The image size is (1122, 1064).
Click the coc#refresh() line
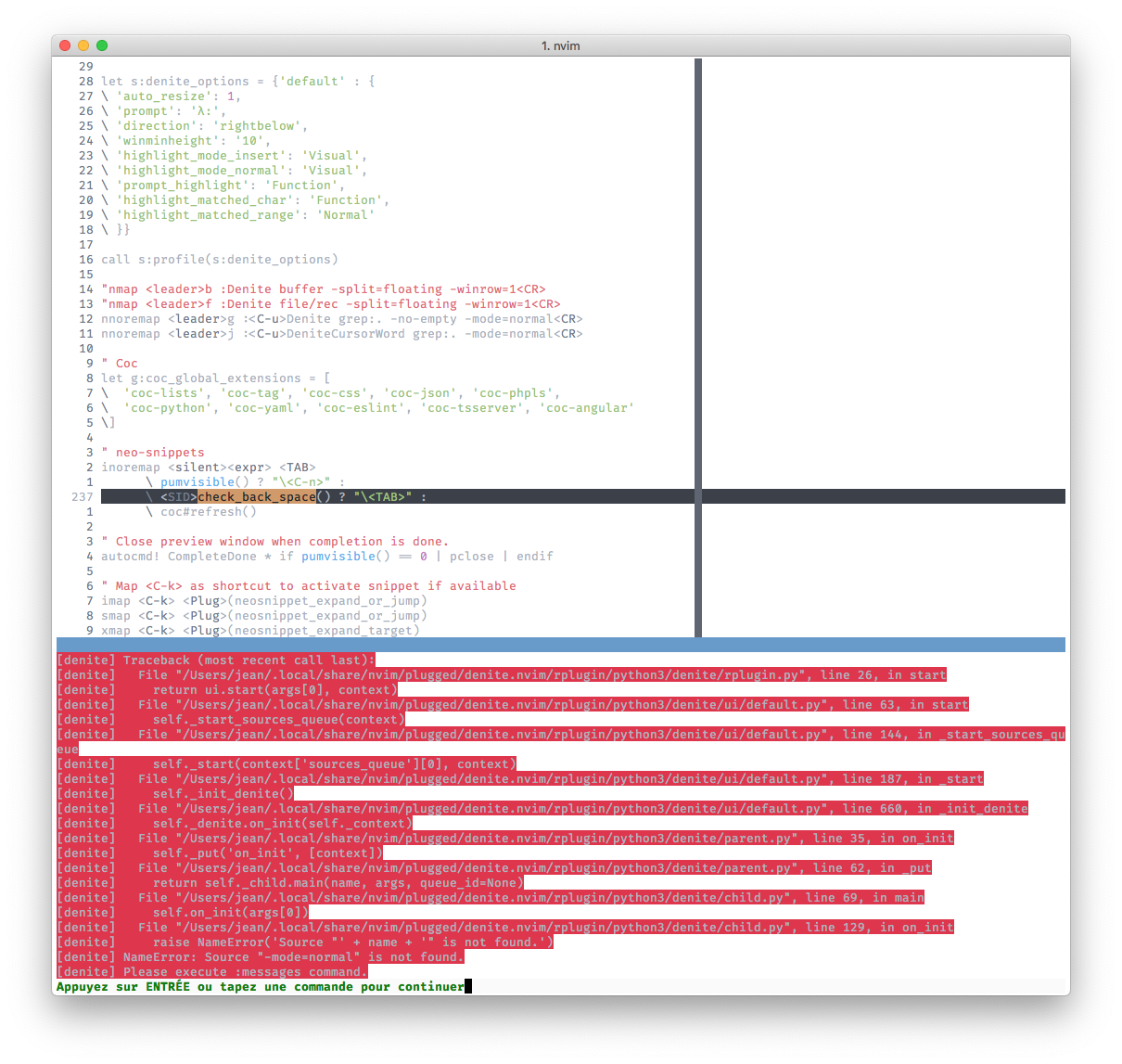click(x=208, y=511)
